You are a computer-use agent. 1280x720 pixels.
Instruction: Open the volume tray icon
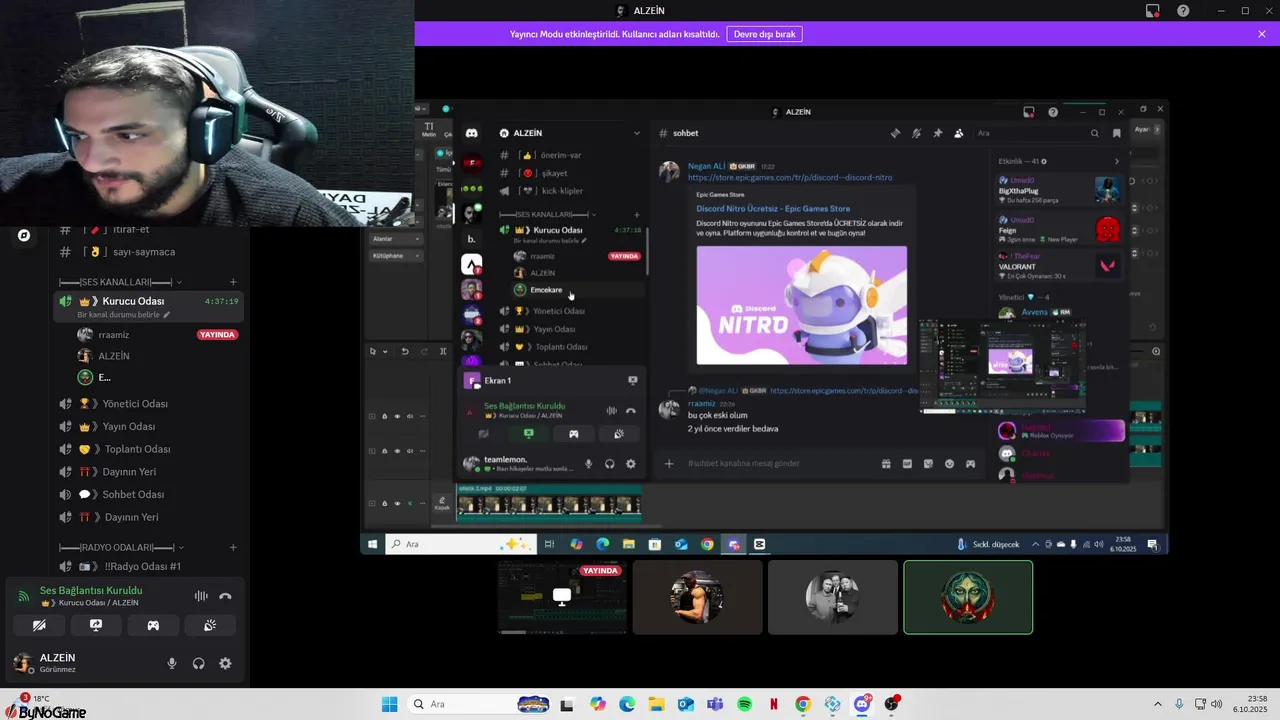coord(1216,704)
